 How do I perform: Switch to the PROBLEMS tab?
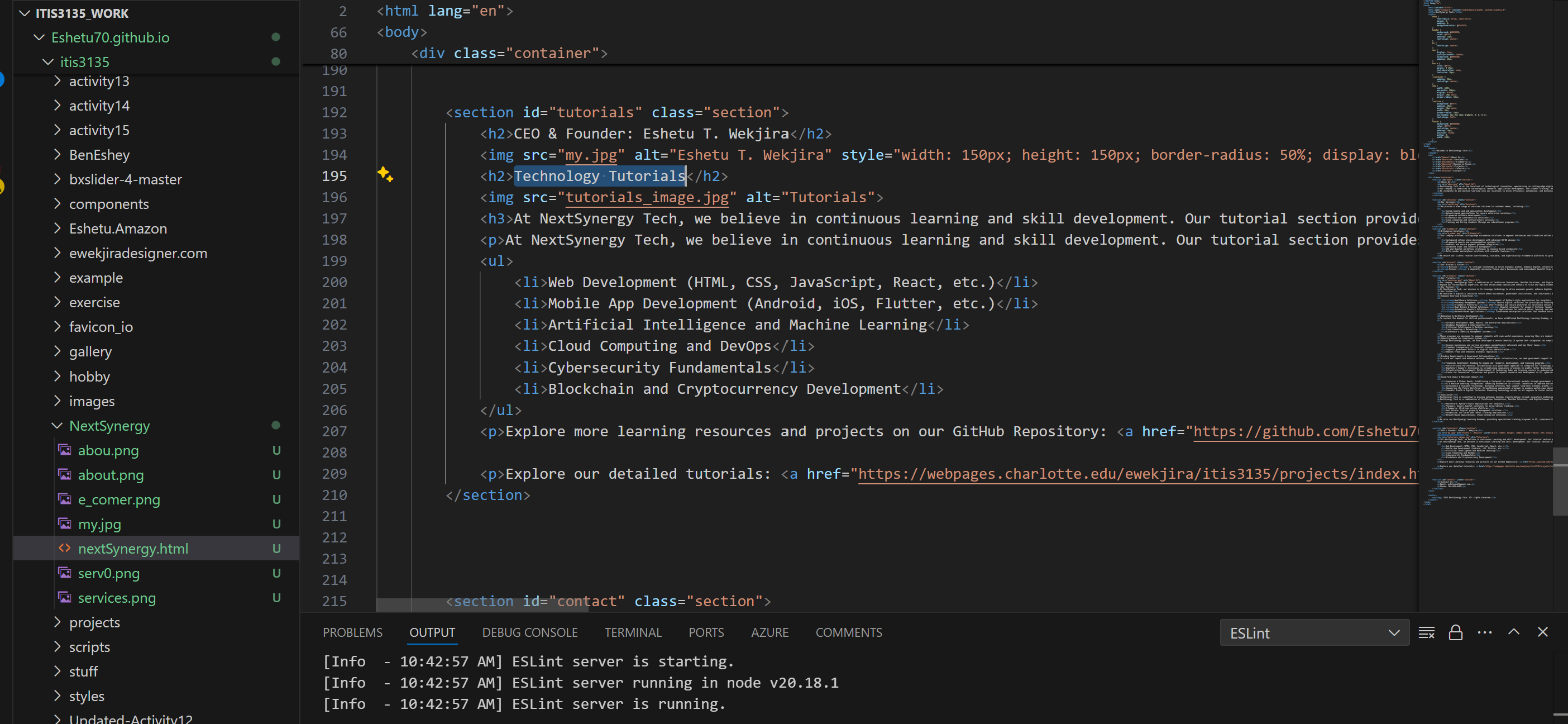[352, 633]
